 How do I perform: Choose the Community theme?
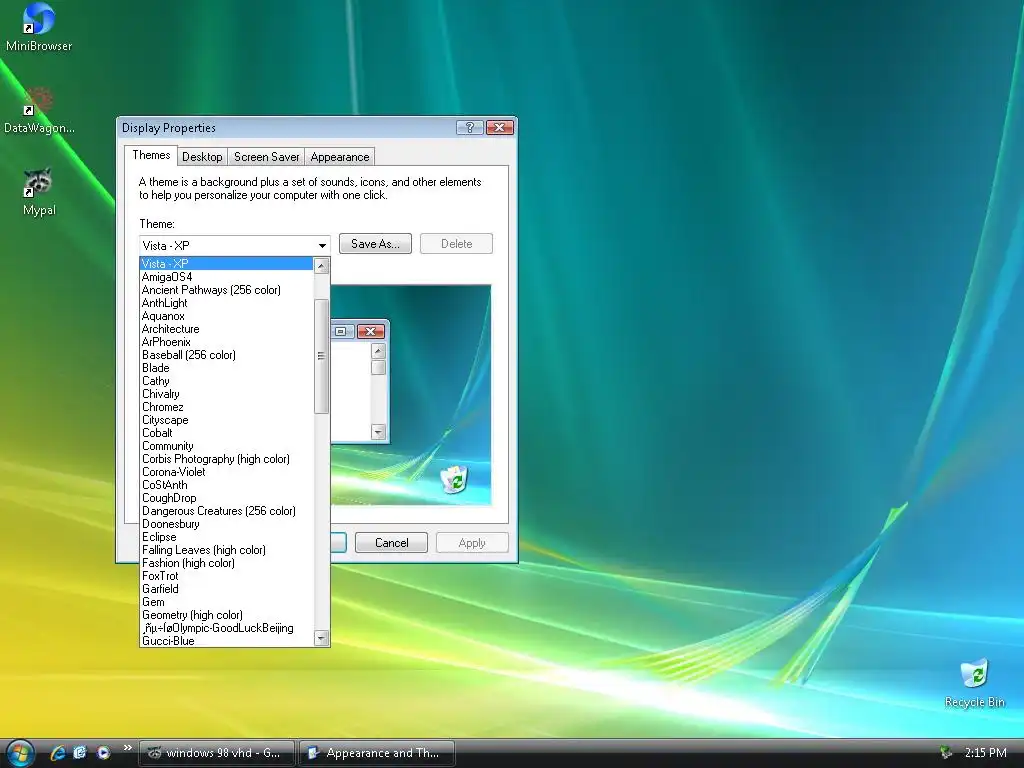point(227,446)
